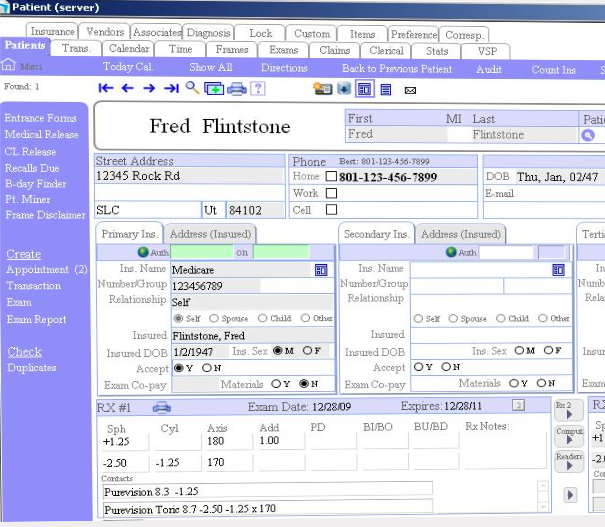The height and width of the screenshot is (527, 605).
Task: Click the Appointment link under Create
Action: tap(37, 270)
